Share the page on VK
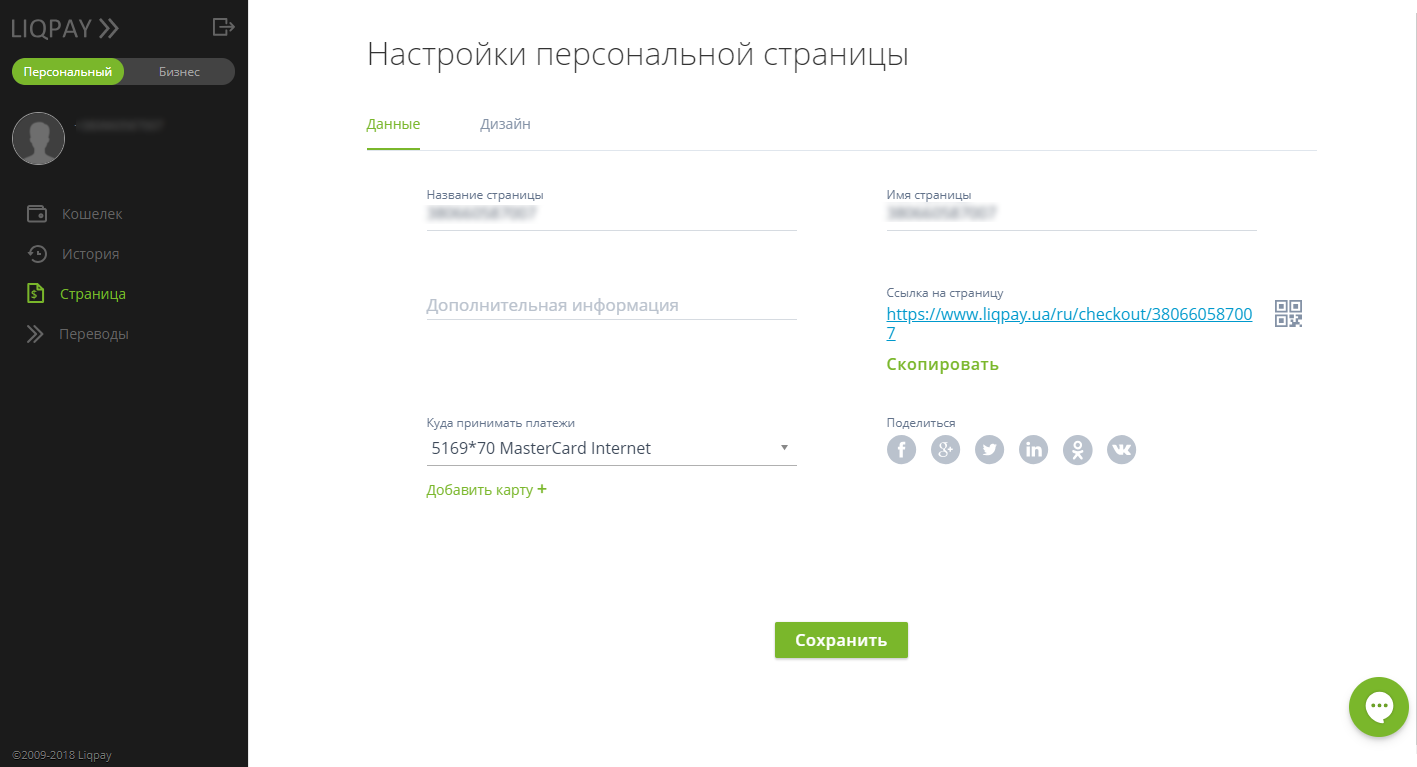Screen dimensions: 1417x767 [1121, 449]
